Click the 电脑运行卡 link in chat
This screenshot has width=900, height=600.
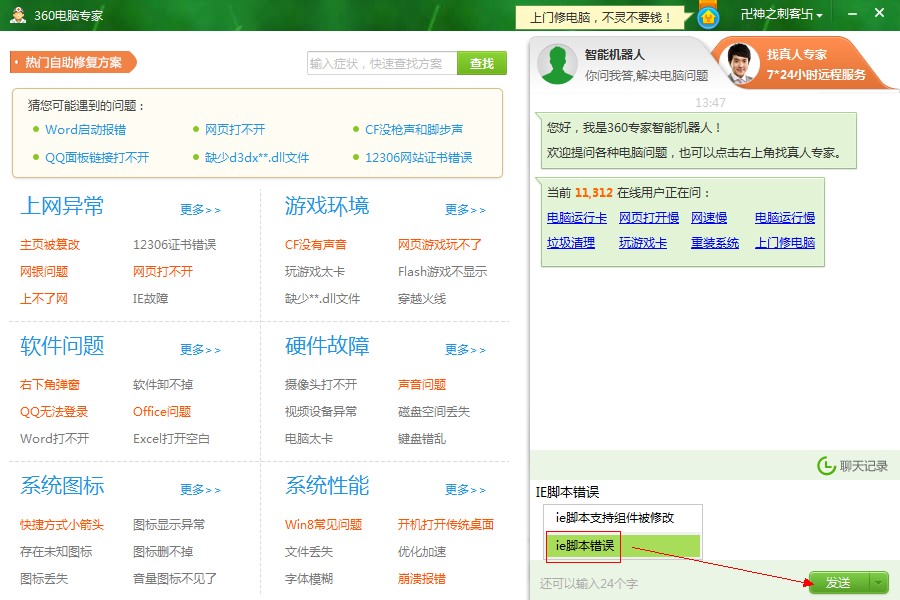576,218
